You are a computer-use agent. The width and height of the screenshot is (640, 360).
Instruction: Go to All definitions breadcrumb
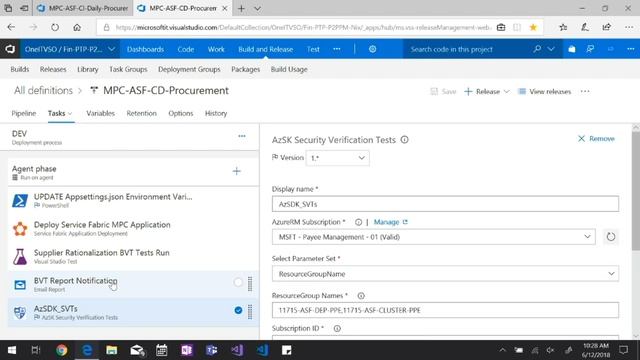pos(43,90)
